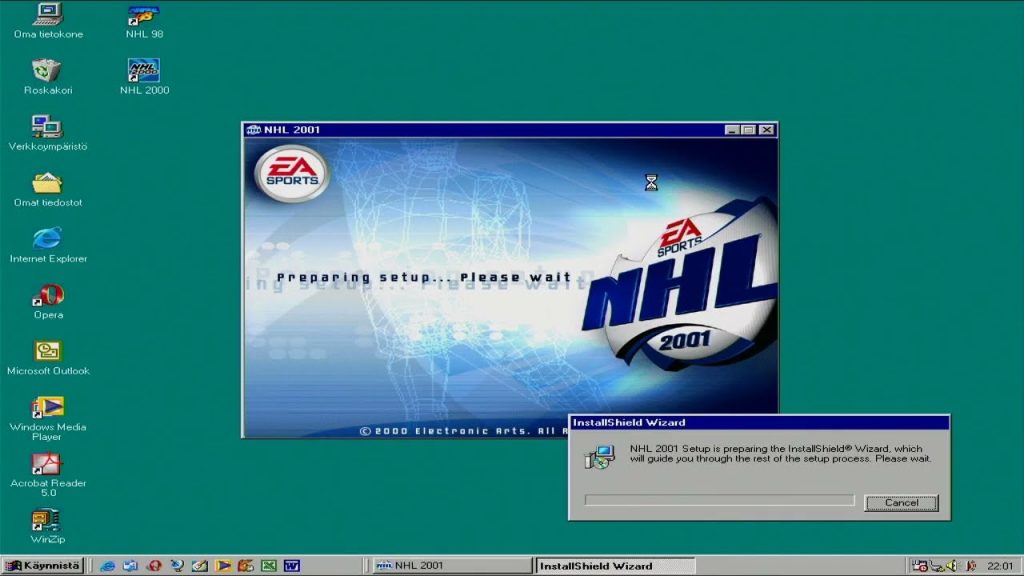Click the volume speaker icon in system tray
Image resolution: width=1024 pixels, height=576 pixels.
951,566
